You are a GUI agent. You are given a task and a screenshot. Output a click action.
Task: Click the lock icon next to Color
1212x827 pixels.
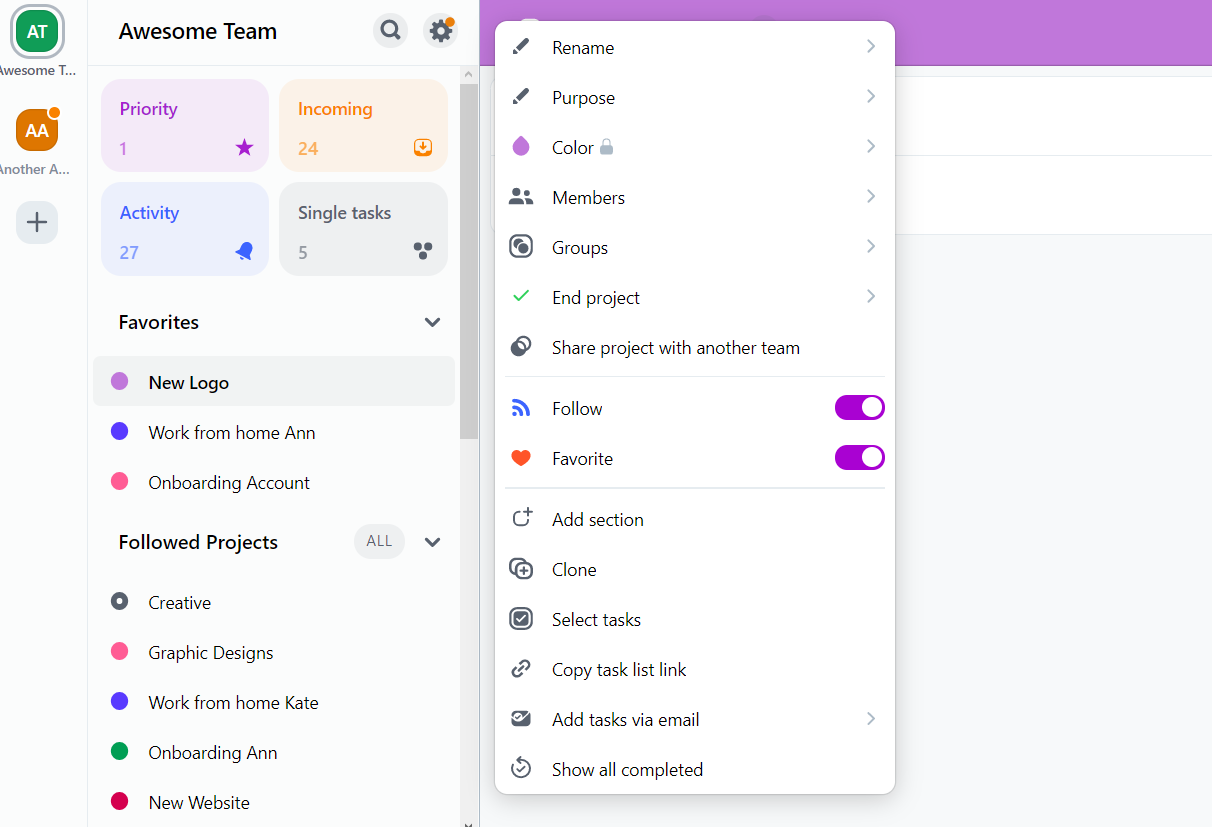606,147
